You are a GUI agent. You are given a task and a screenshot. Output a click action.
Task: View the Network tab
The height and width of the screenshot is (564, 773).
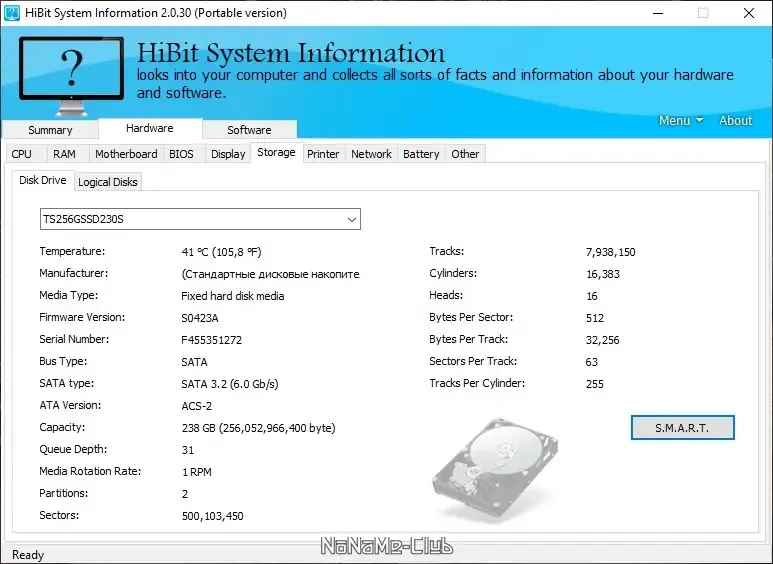(x=371, y=154)
